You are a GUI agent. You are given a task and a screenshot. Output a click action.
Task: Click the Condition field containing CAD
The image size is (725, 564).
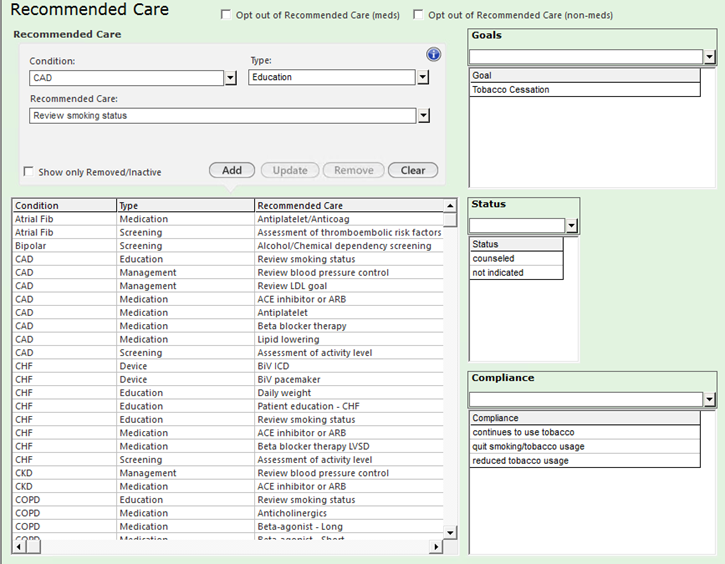[x=127, y=78]
